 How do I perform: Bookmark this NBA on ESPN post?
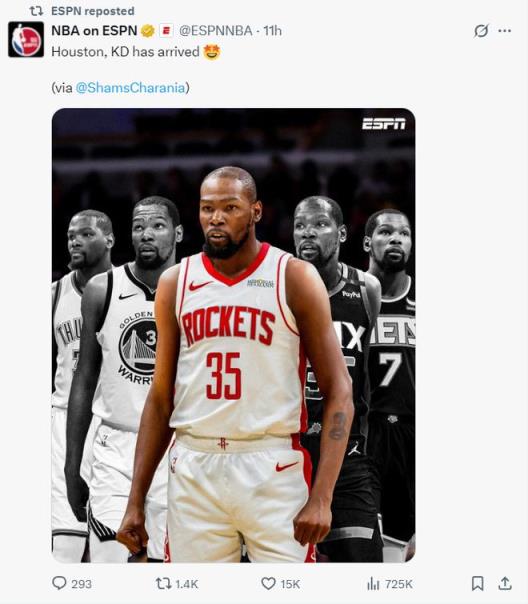[478, 583]
